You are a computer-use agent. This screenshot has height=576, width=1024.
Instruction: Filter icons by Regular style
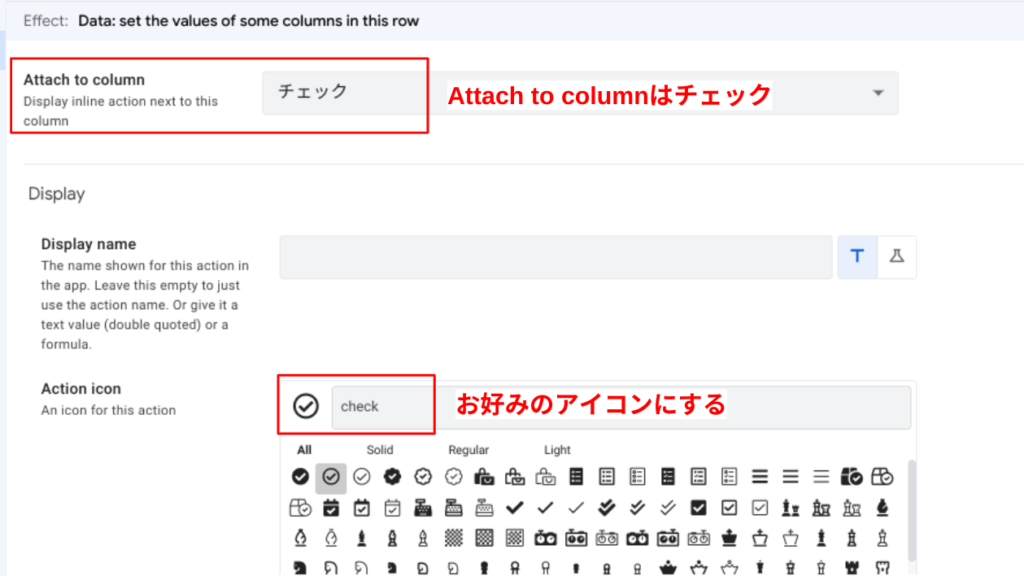[x=468, y=450]
